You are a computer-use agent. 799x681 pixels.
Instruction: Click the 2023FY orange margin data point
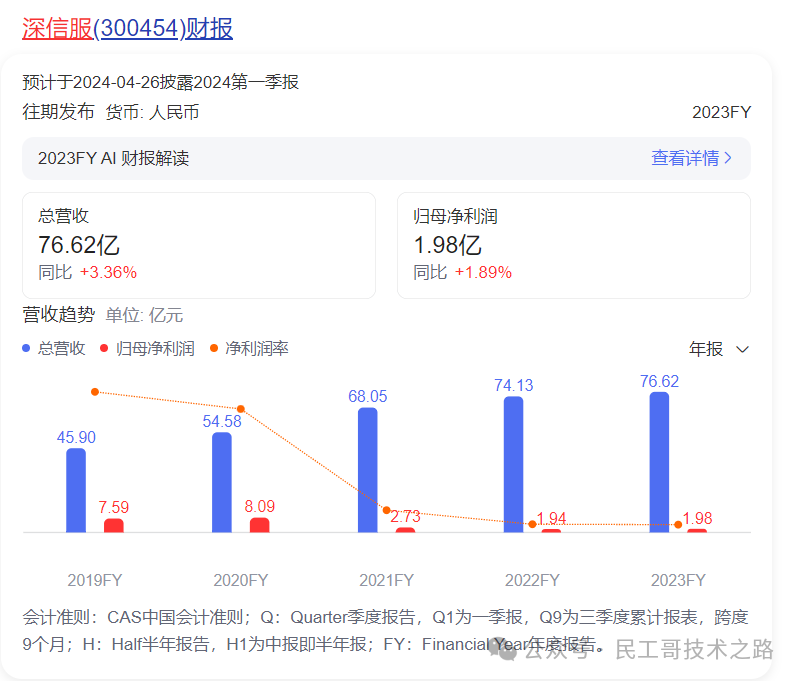pyautogui.click(x=678, y=525)
